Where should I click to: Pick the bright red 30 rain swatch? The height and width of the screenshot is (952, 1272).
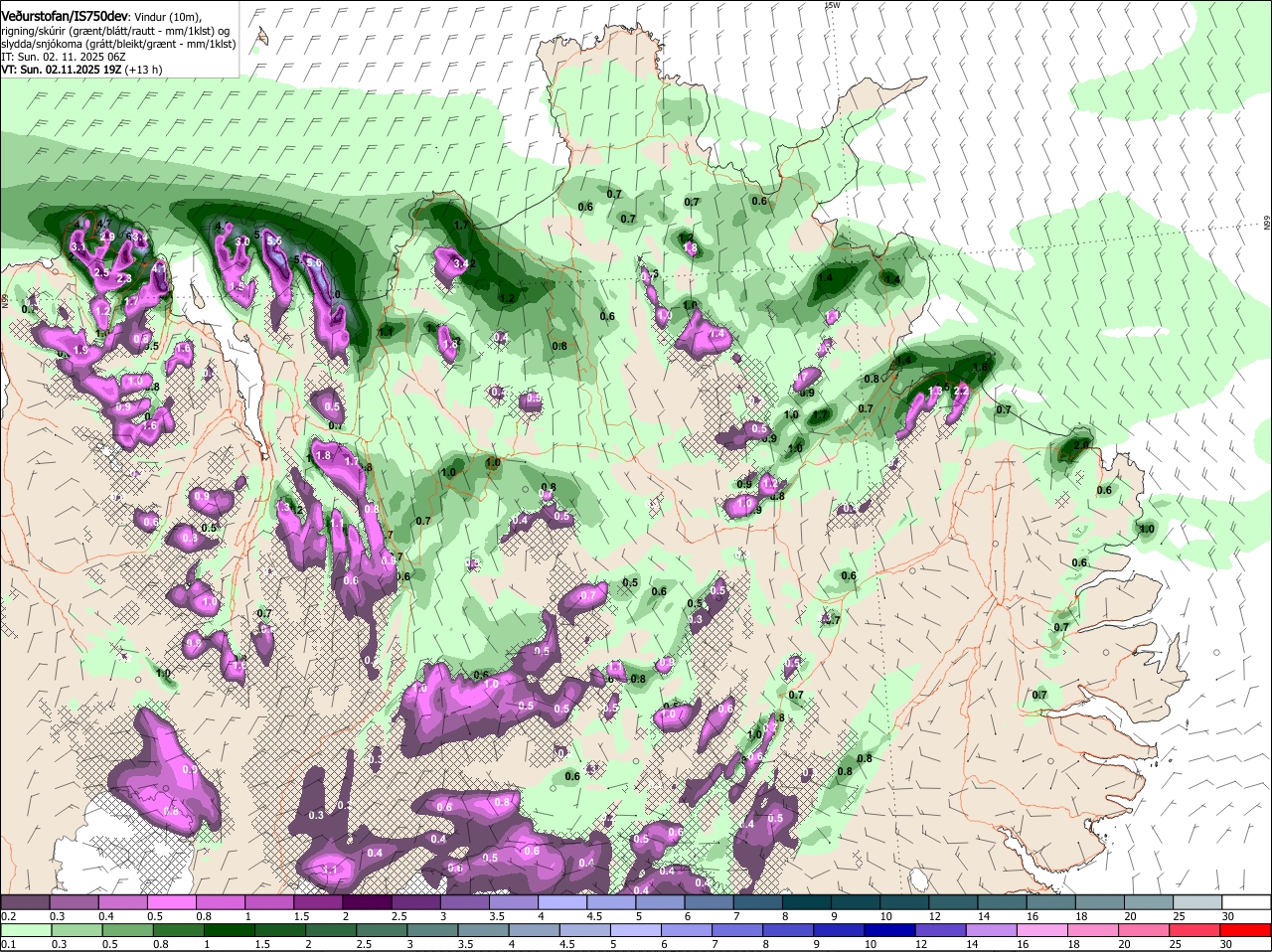tap(1245, 930)
